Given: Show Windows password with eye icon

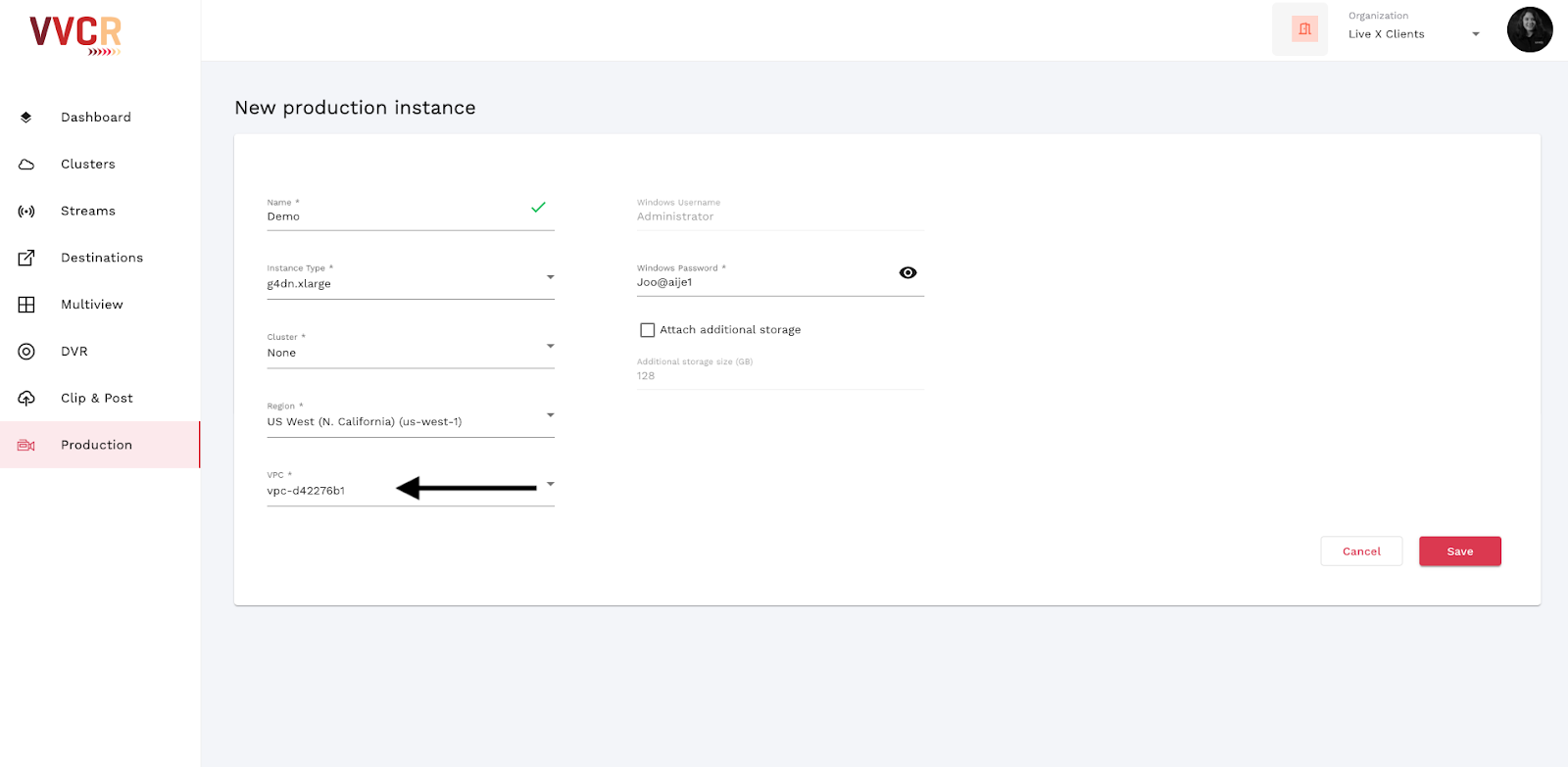Looking at the screenshot, I should point(908,273).
